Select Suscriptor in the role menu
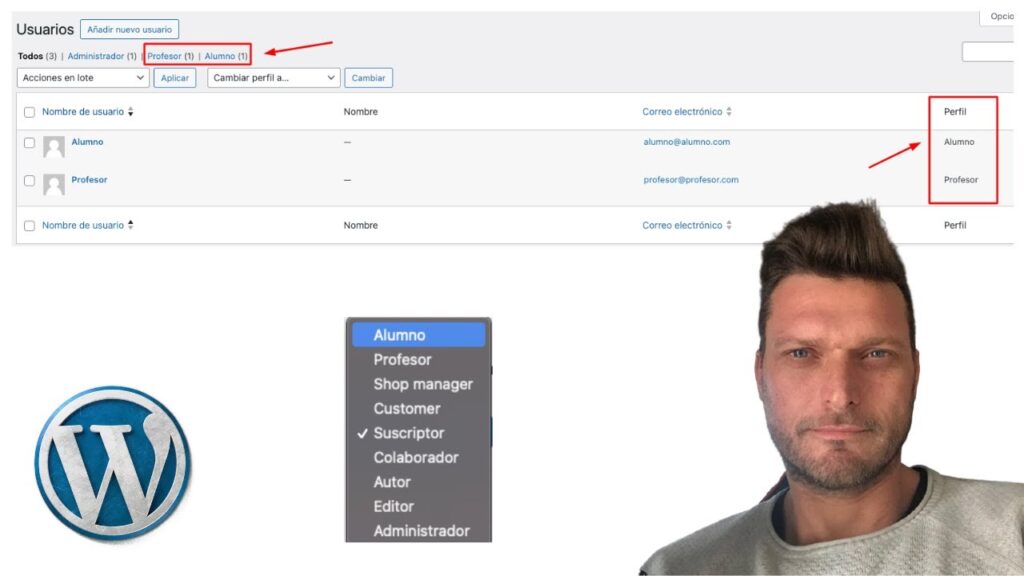Image resolution: width=1024 pixels, height=576 pixels. [419, 433]
